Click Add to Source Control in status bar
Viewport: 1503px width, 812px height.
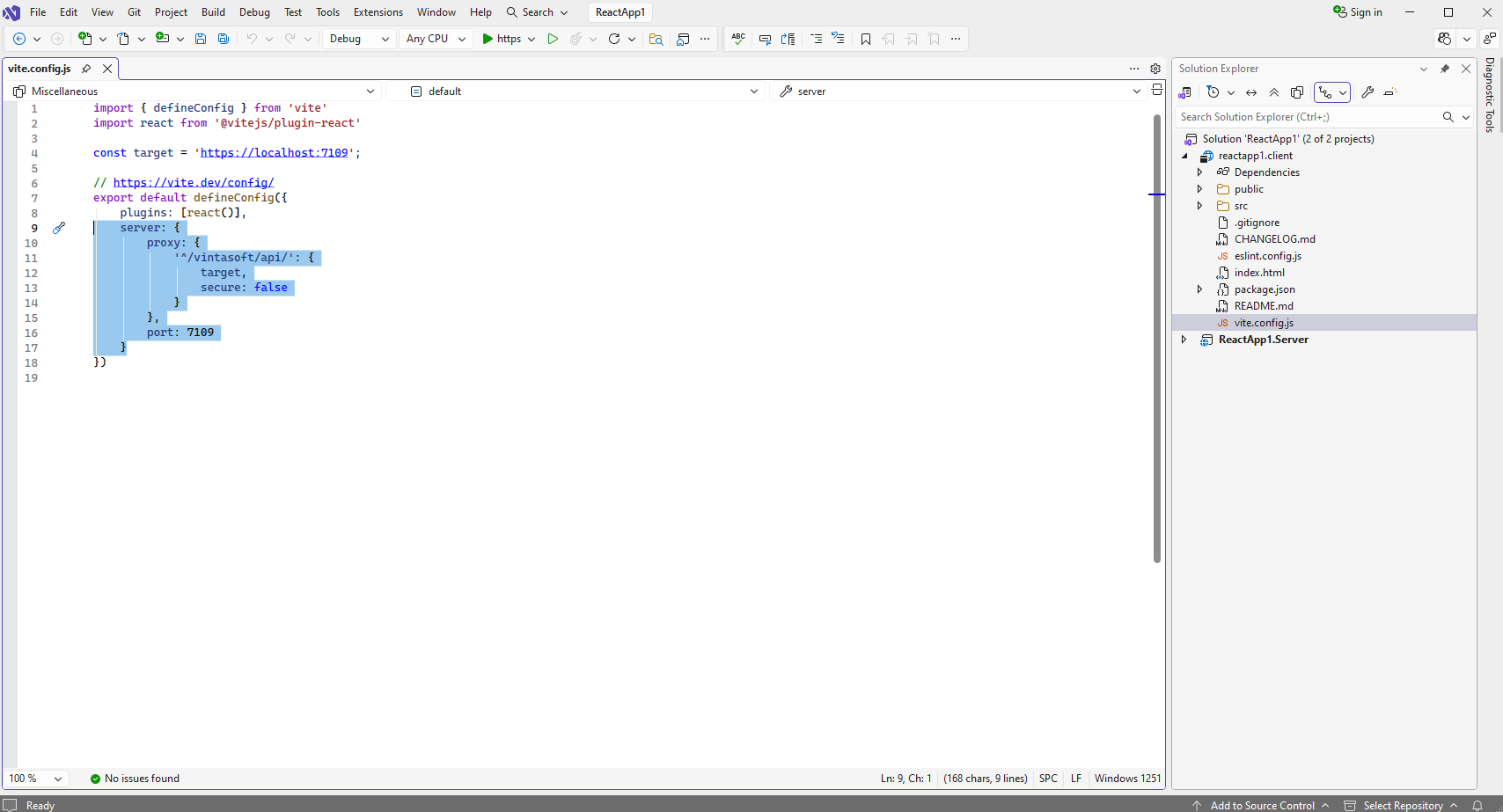1262,805
